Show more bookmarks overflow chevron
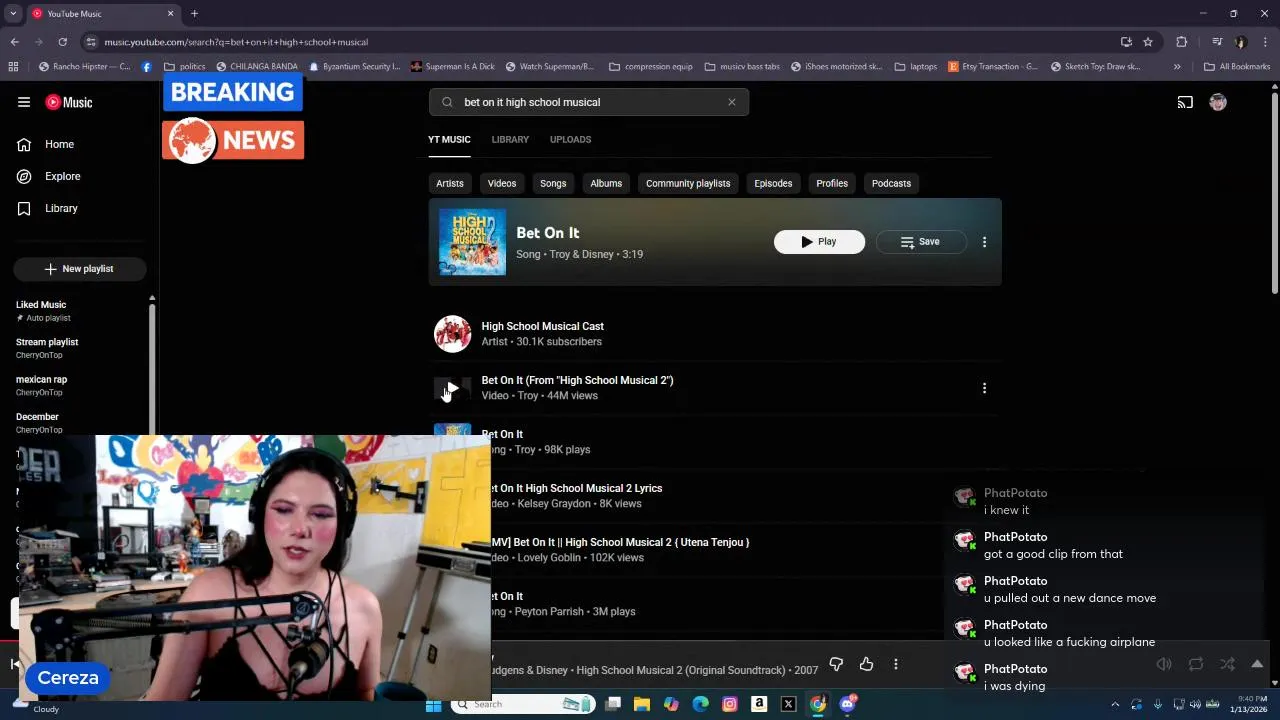Image resolution: width=1280 pixels, height=720 pixels. (x=1177, y=67)
